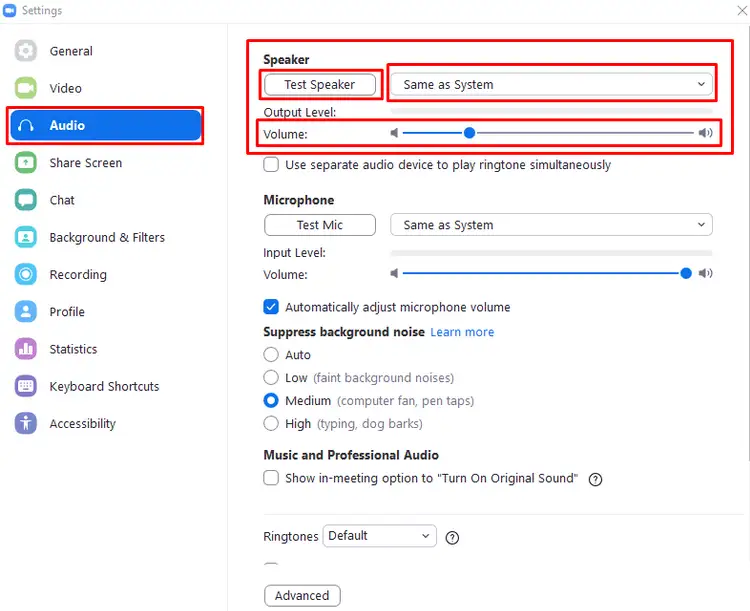750x611 pixels.
Task: Open the Microphone device dropdown
Action: pyautogui.click(x=551, y=225)
